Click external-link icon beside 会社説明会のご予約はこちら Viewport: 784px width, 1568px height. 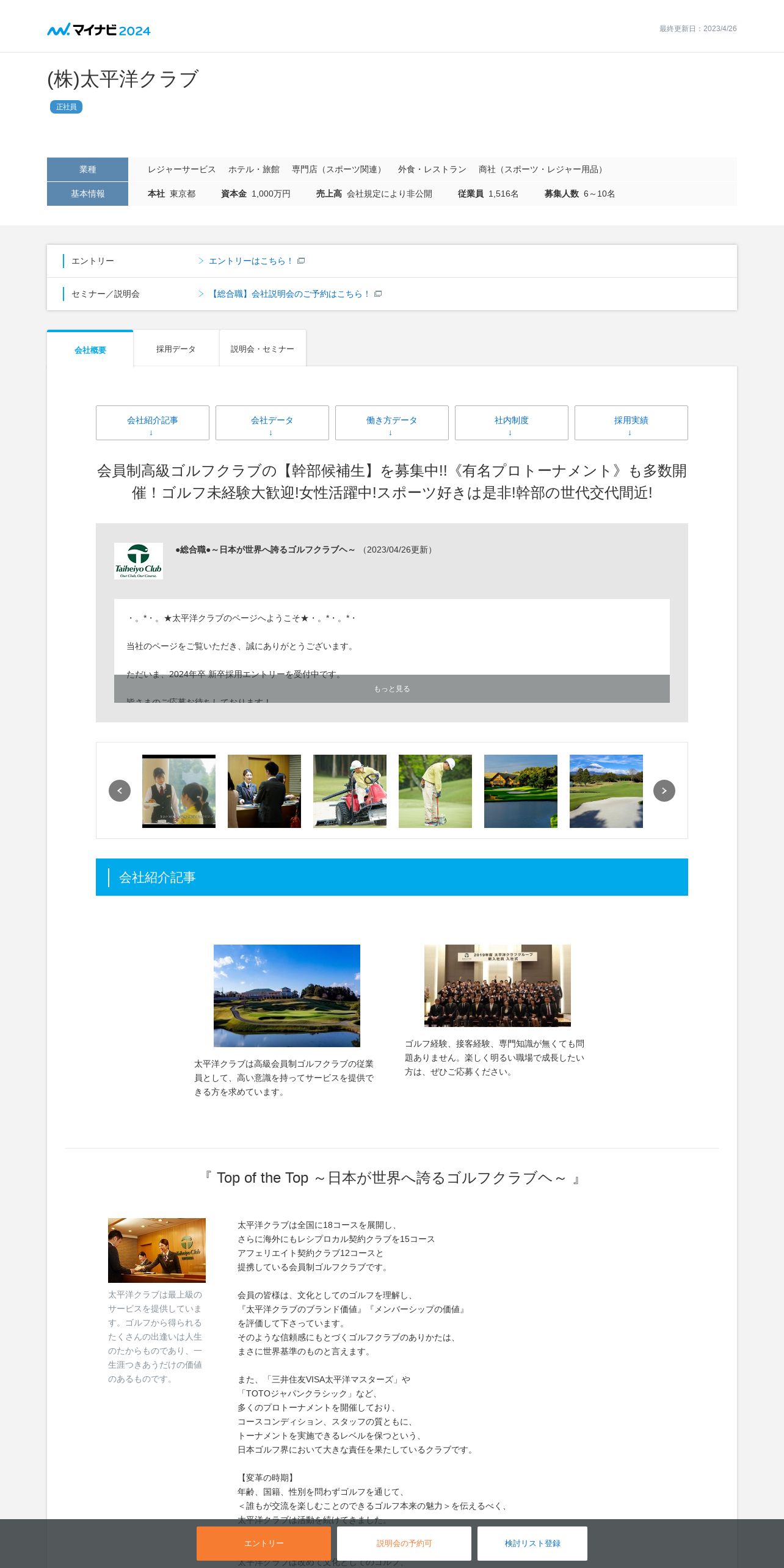[378, 294]
